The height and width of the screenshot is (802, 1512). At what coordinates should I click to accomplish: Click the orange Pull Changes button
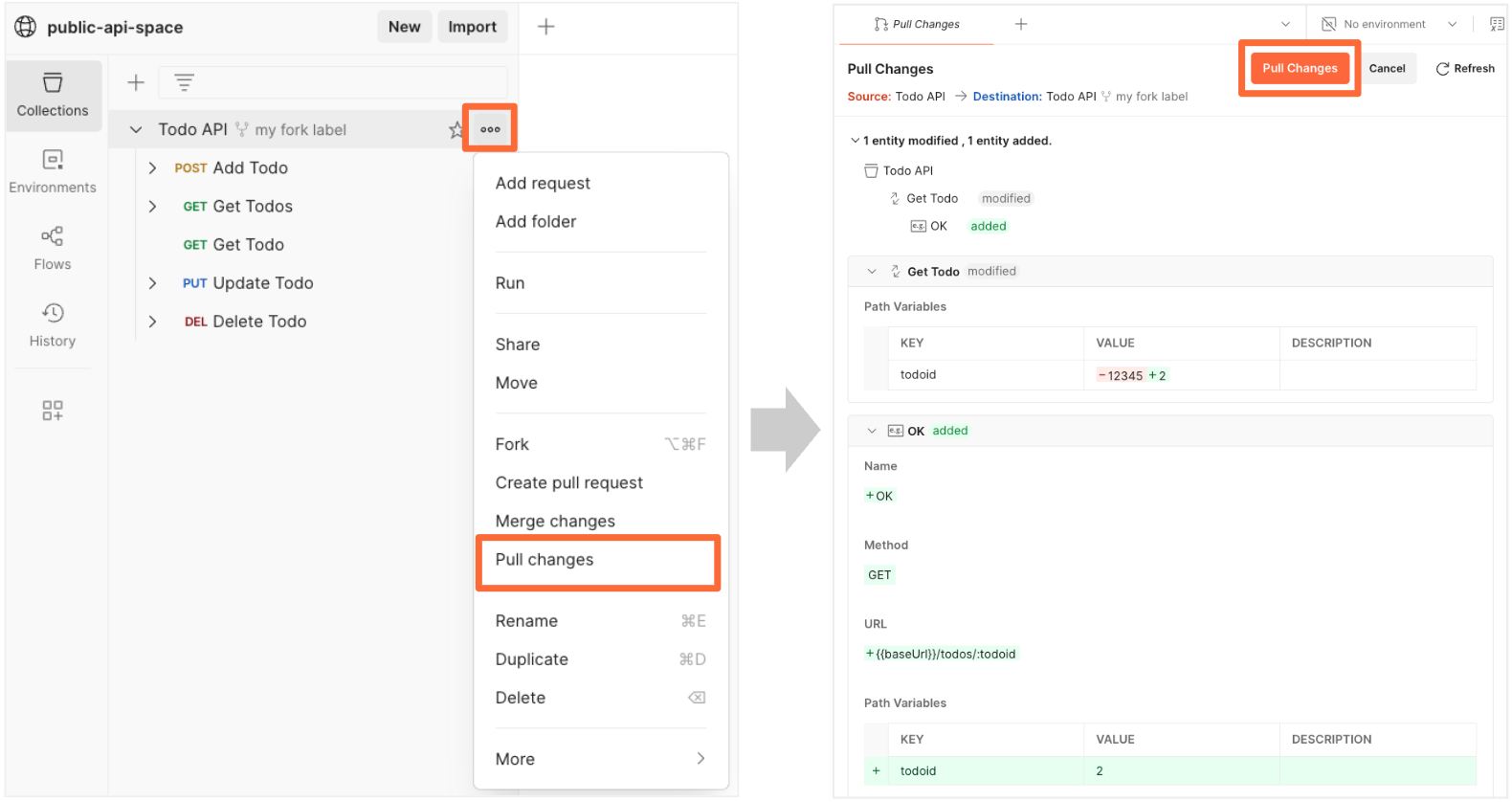click(1300, 68)
